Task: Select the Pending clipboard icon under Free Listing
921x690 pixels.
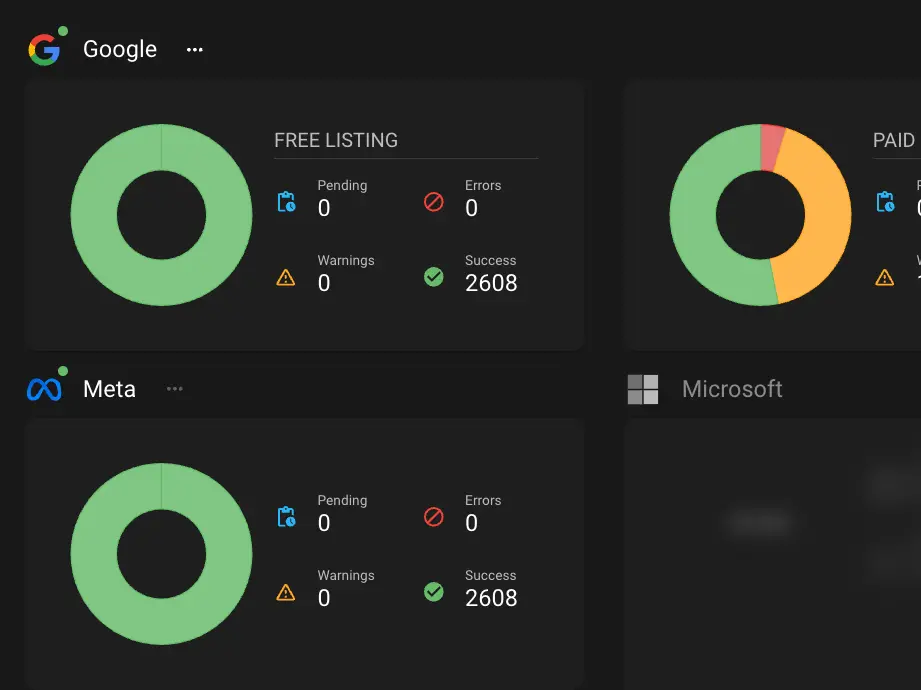Action: point(286,201)
